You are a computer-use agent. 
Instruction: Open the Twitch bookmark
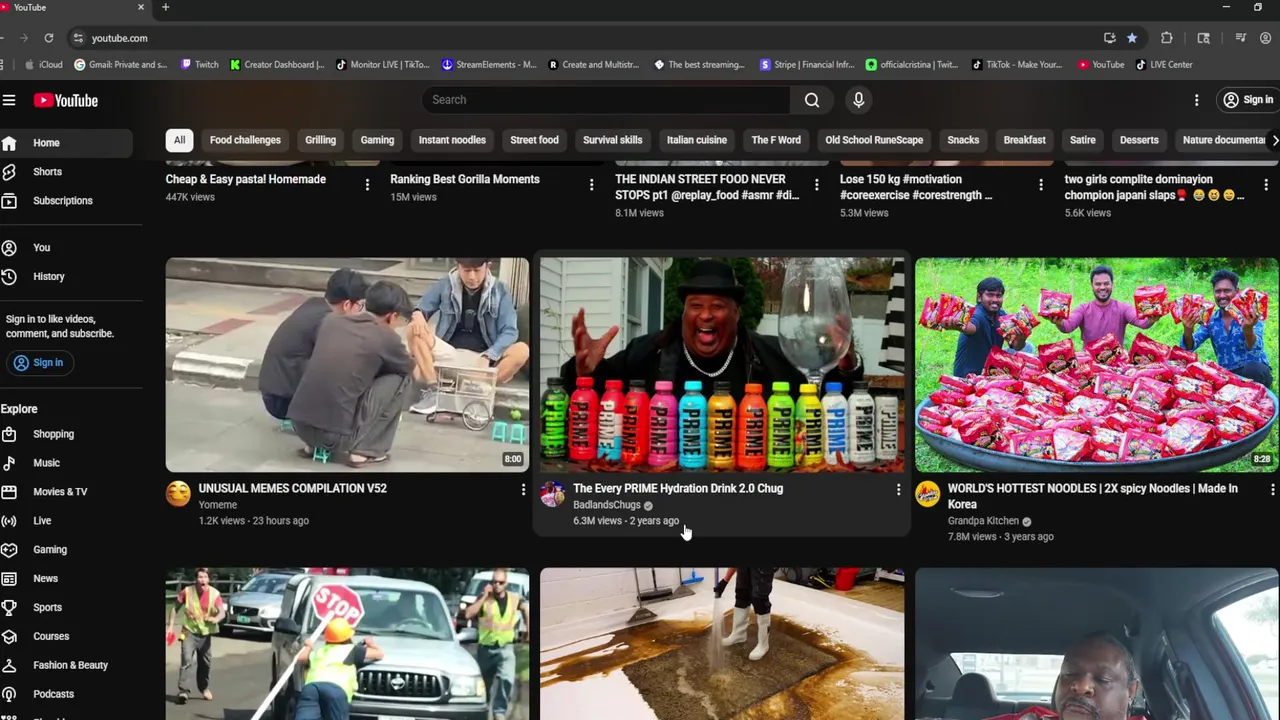[200, 64]
